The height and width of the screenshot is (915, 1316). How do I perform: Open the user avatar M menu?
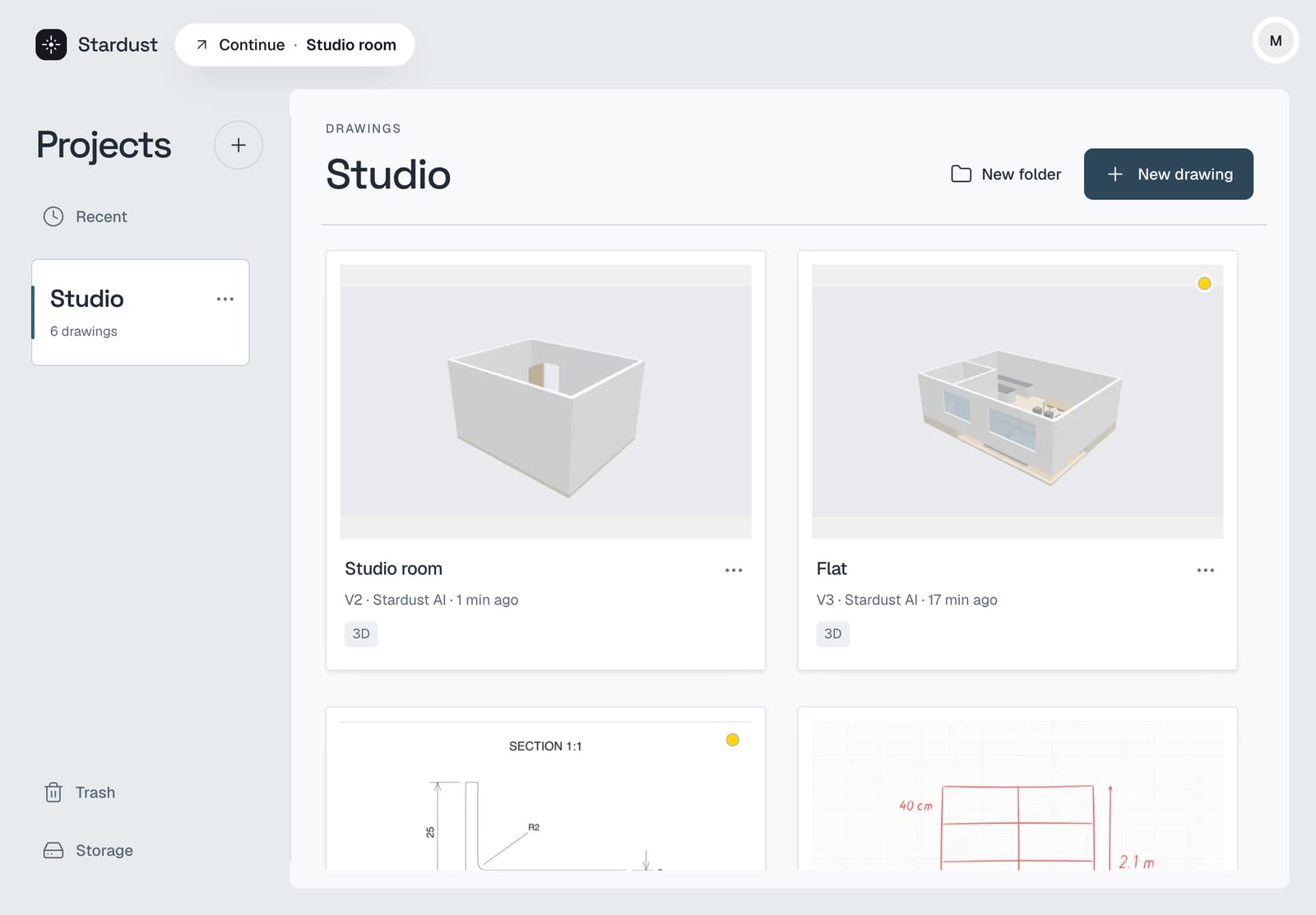click(x=1275, y=40)
